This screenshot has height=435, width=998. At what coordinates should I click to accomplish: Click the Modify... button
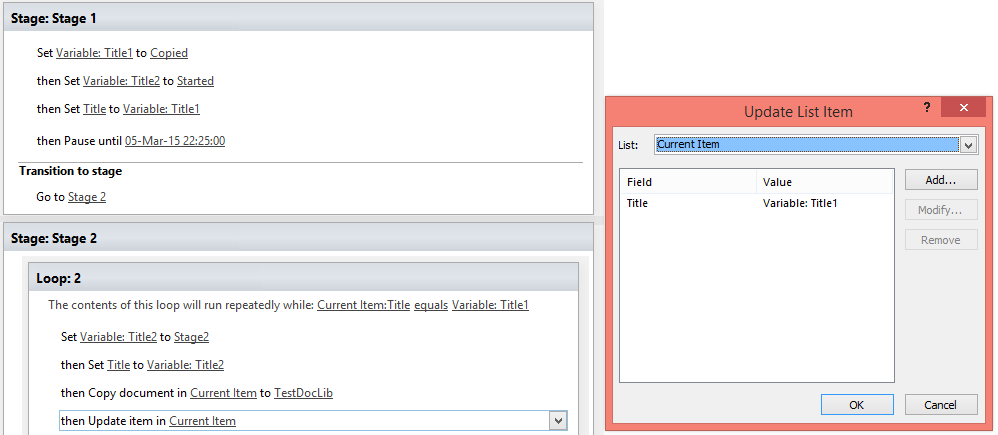pyautogui.click(x=941, y=210)
